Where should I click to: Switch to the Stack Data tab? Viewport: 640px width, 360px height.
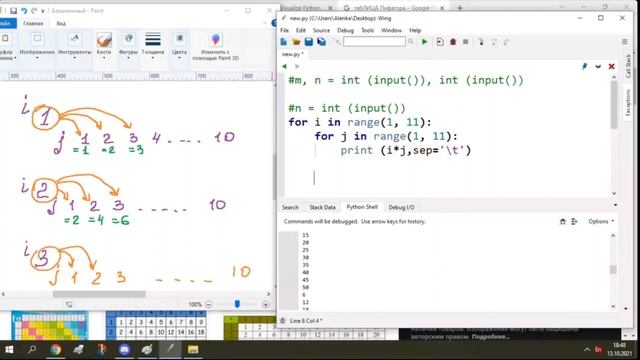322,207
